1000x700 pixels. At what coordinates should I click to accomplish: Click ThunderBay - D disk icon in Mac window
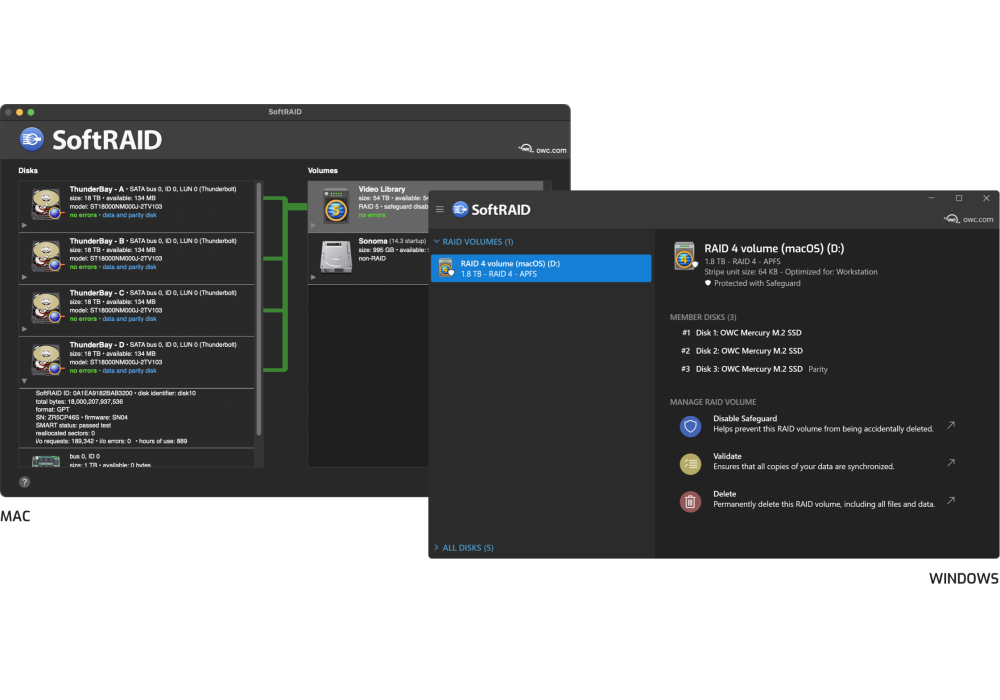(x=47, y=359)
